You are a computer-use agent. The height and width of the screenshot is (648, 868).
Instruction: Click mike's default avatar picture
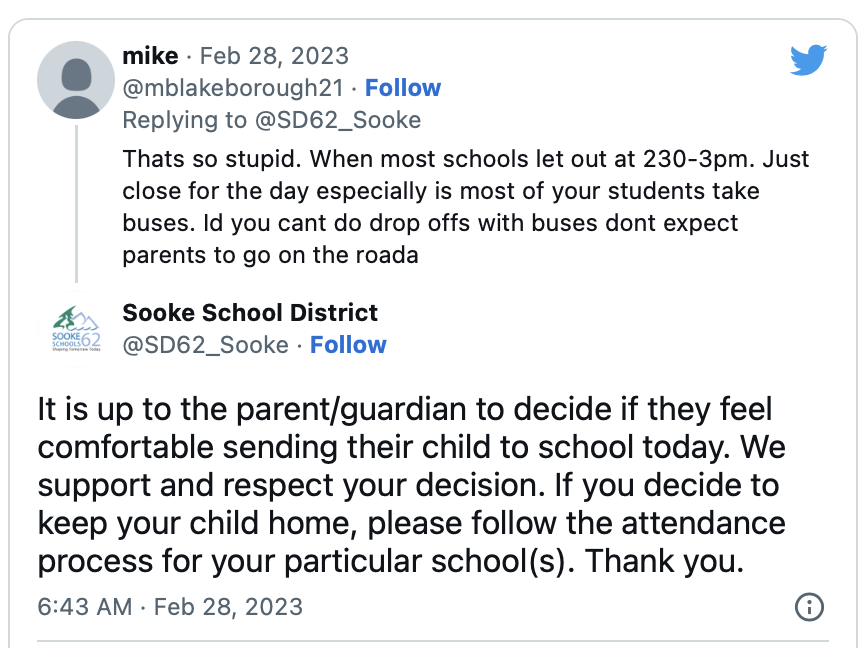[76, 80]
